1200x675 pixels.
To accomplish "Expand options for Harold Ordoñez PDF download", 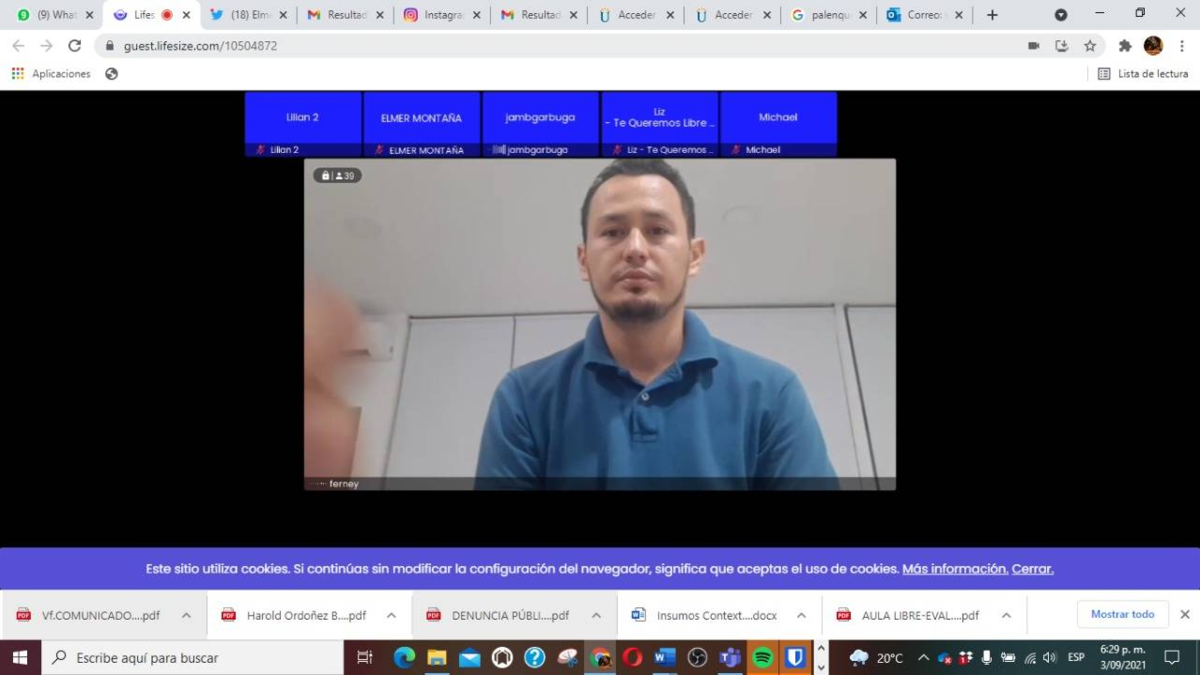I will 391,615.
